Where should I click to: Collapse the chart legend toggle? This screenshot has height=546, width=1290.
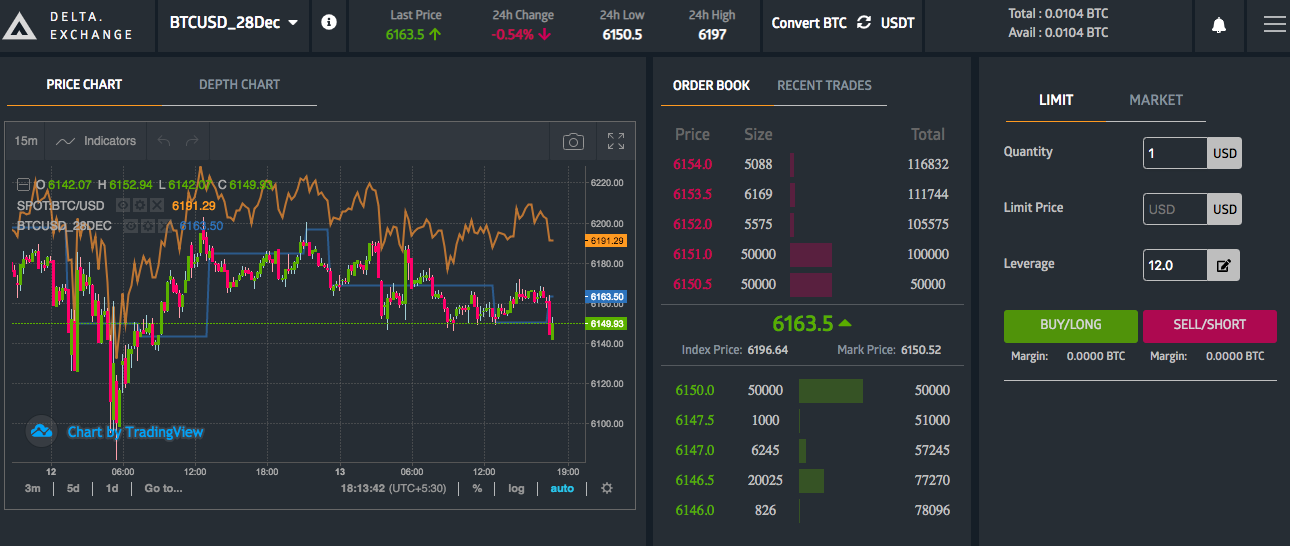[x=23, y=184]
